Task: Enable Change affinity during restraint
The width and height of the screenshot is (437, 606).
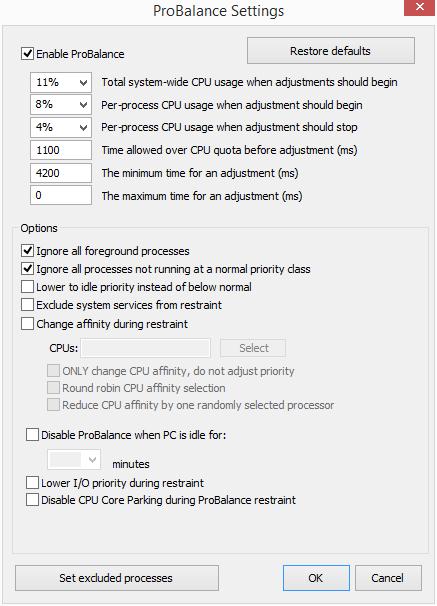Action: (x=27, y=323)
